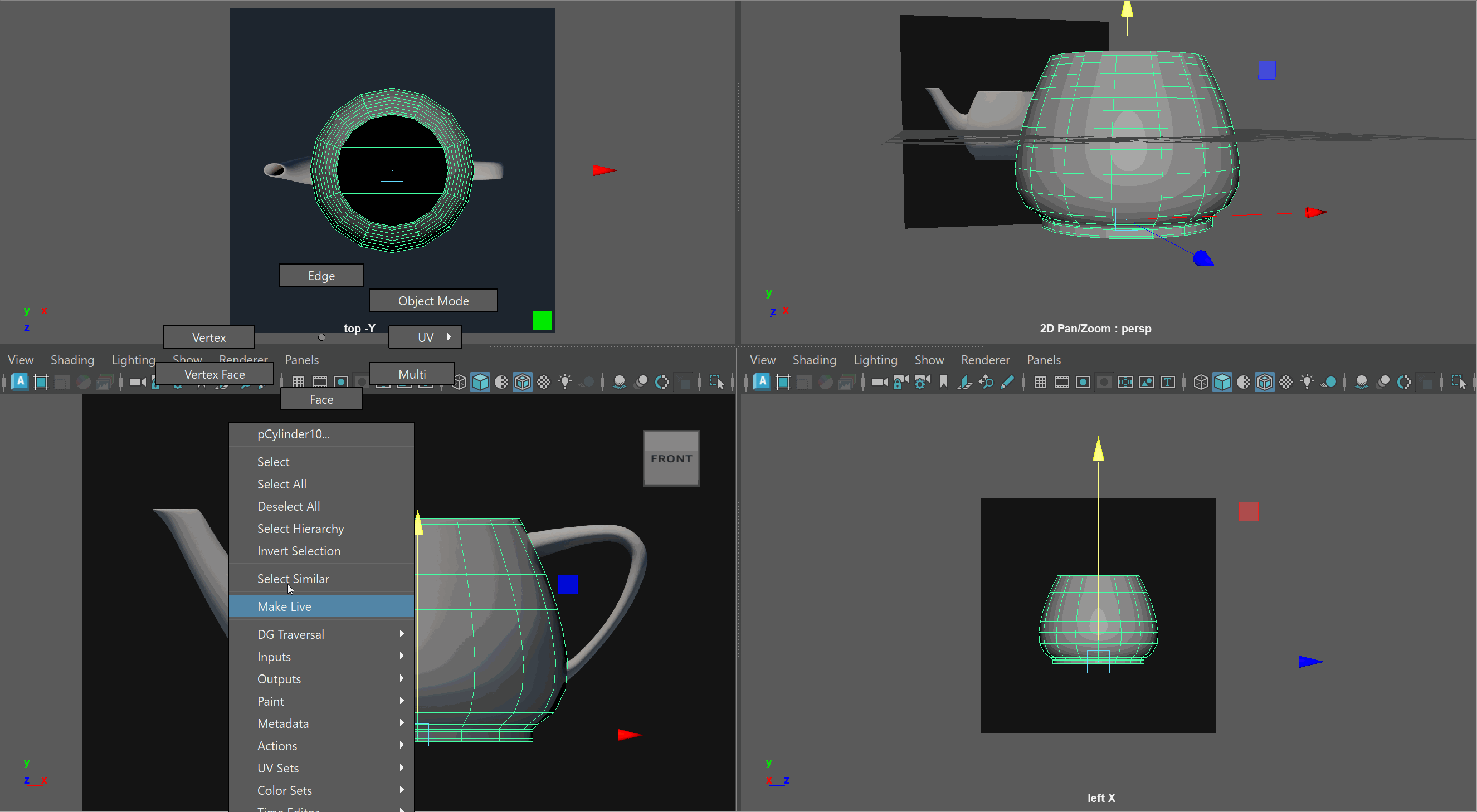The width and height of the screenshot is (1477, 812).
Task: Click the camera lock icon in right toolbar
Action: coord(901,382)
